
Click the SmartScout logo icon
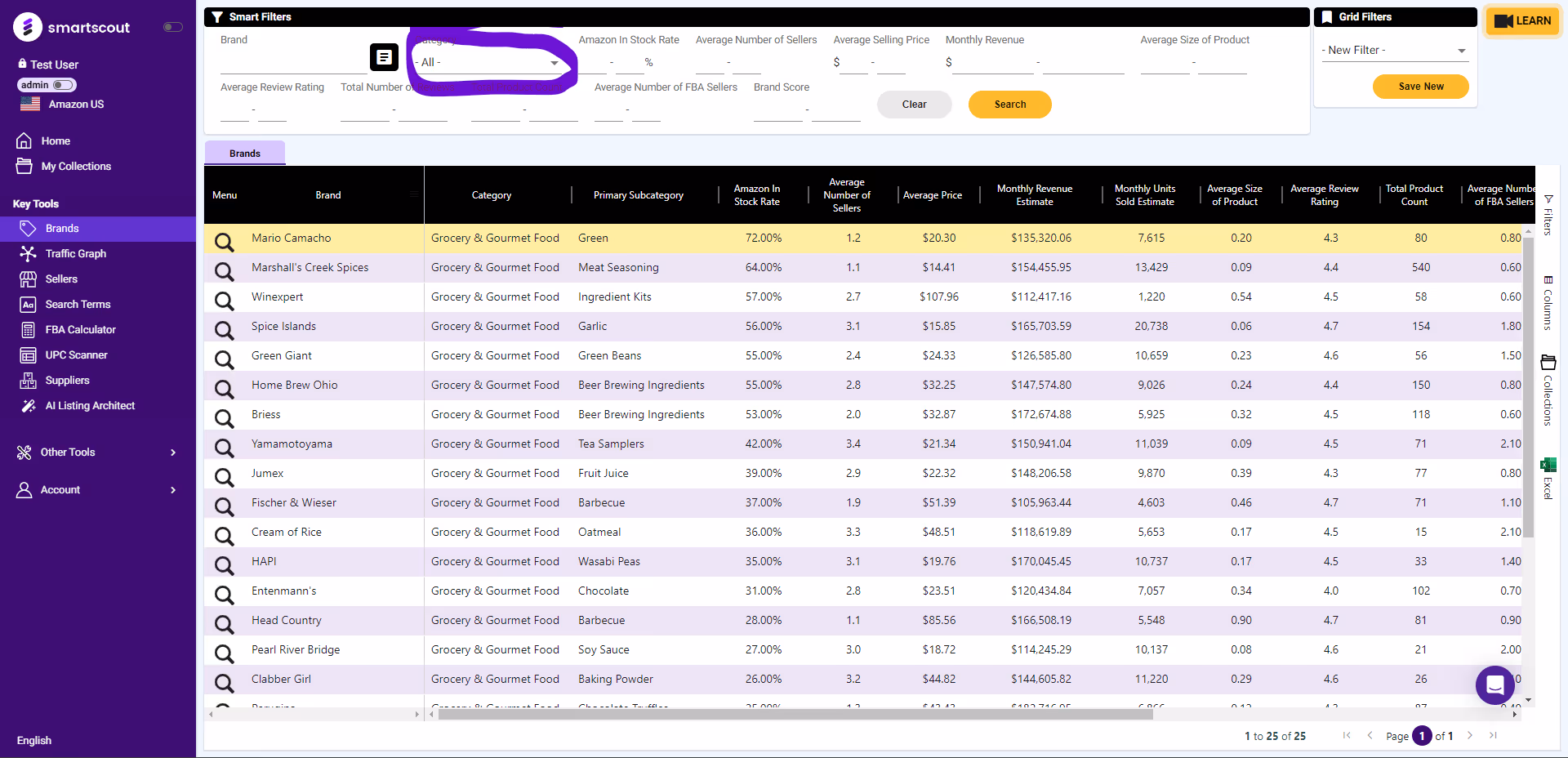(28, 27)
